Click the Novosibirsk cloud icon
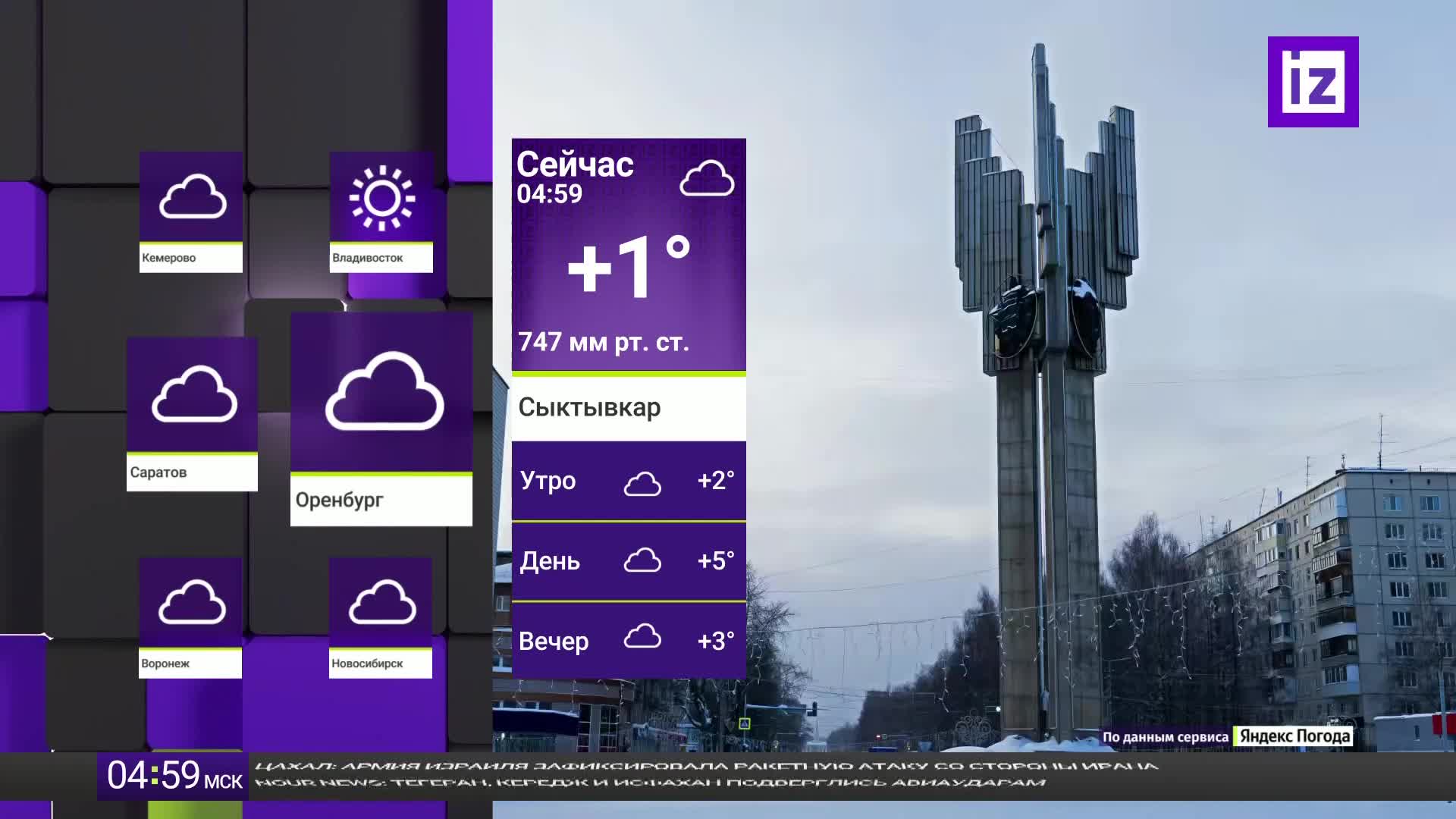The width and height of the screenshot is (1456, 819). pos(382,602)
